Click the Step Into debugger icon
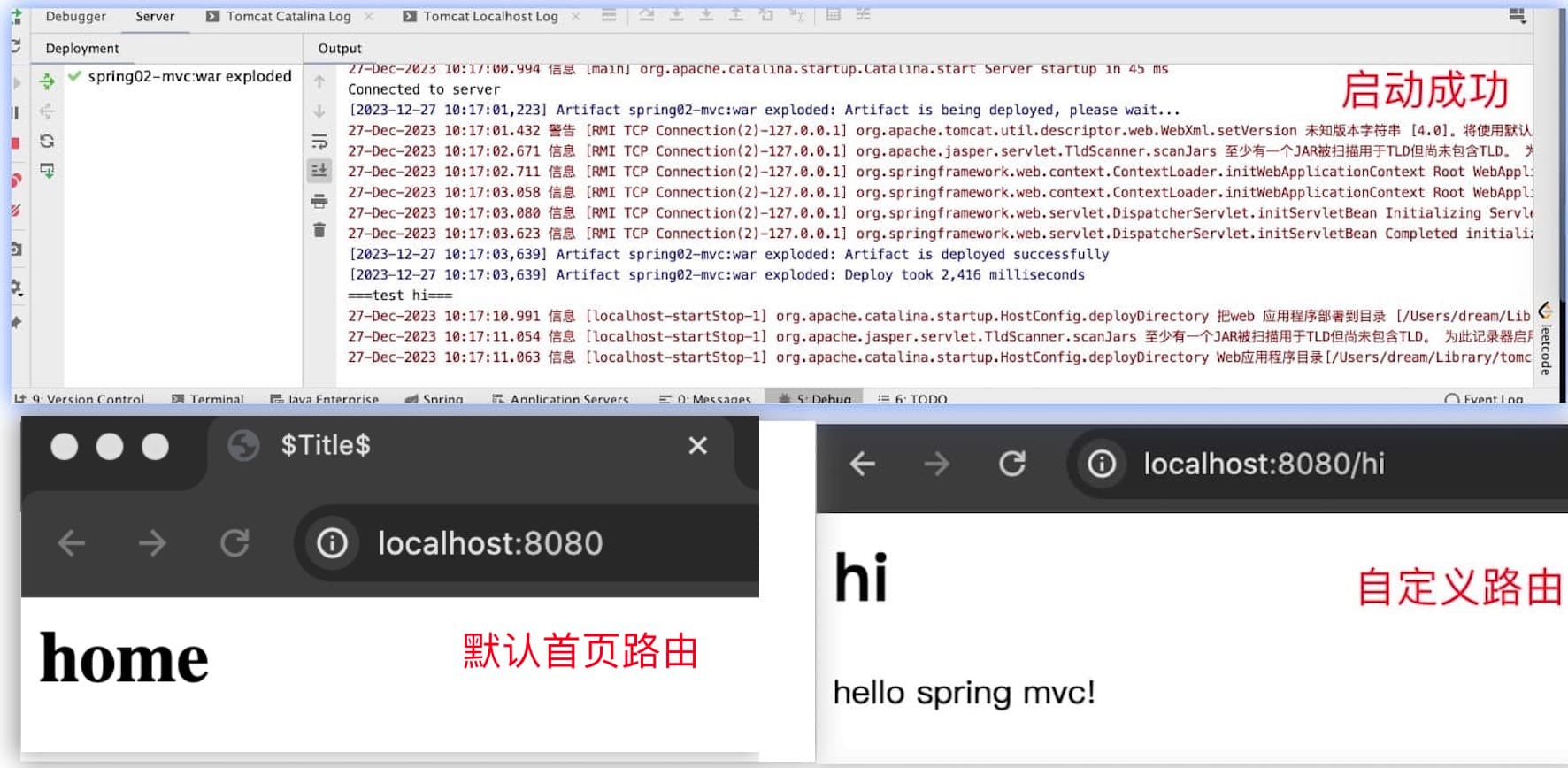 676,15
